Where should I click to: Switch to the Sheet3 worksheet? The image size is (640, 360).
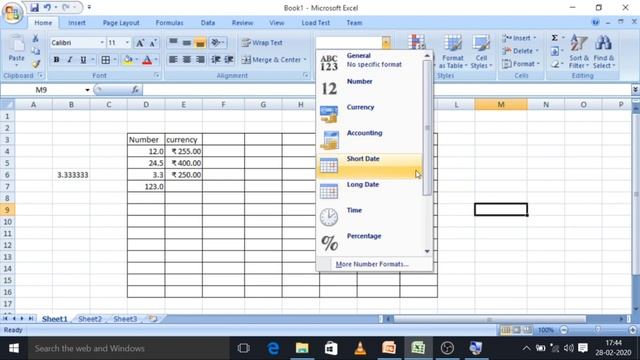(x=125, y=319)
